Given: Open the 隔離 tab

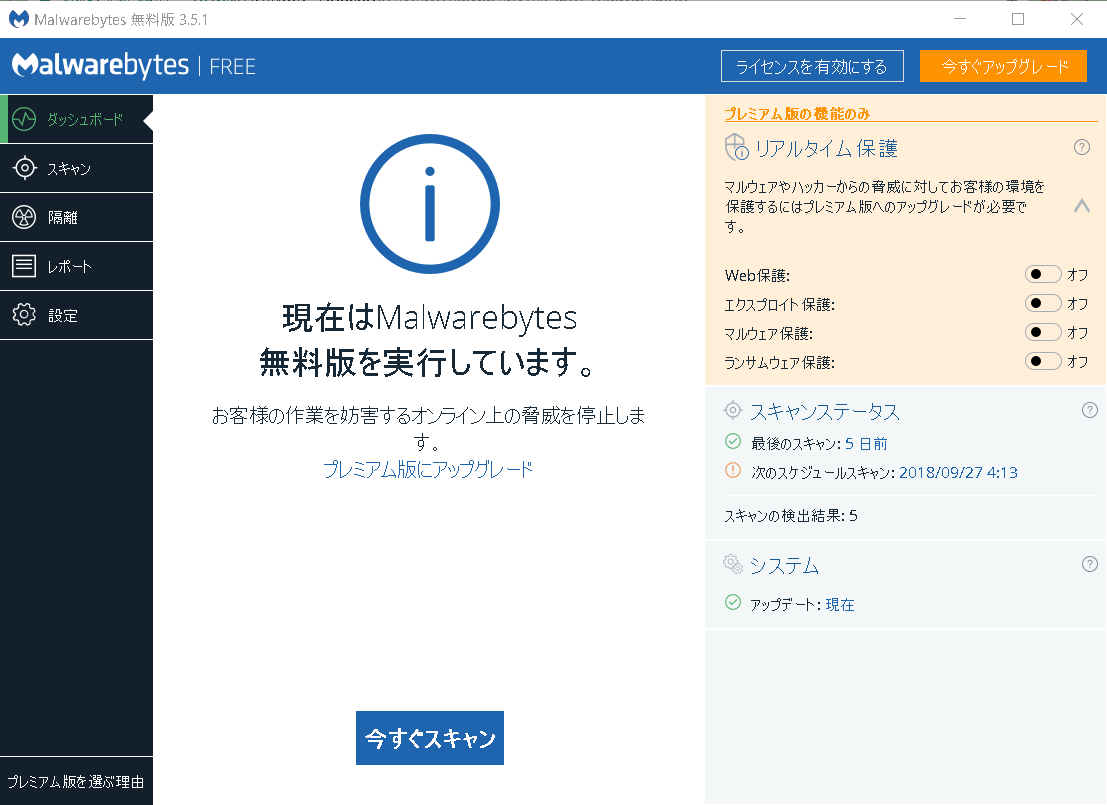Looking at the screenshot, I should 76,217.
